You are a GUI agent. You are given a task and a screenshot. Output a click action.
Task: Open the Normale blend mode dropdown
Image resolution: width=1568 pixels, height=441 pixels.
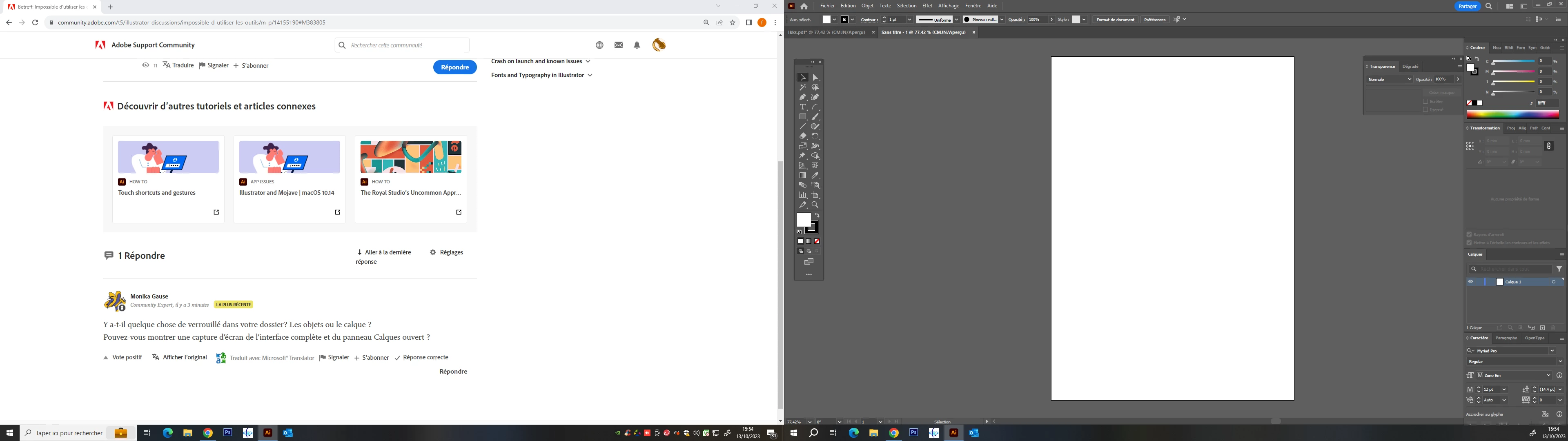coord(1389,79)
